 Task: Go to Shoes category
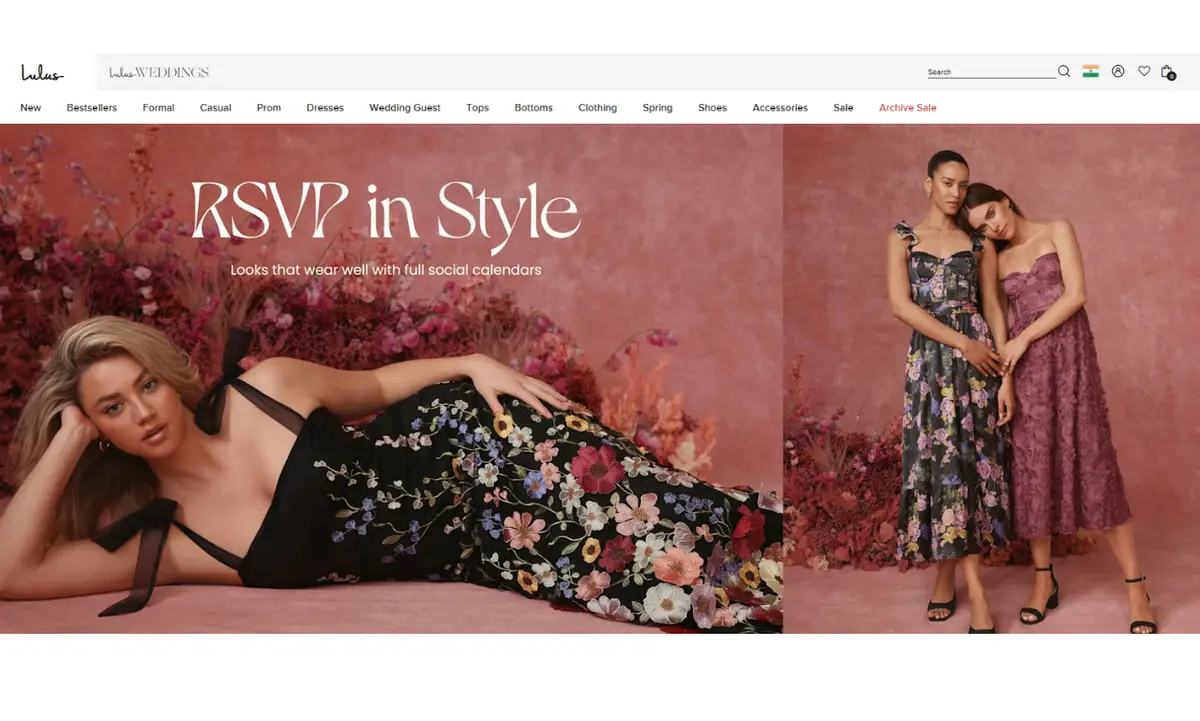pos(712,108)
